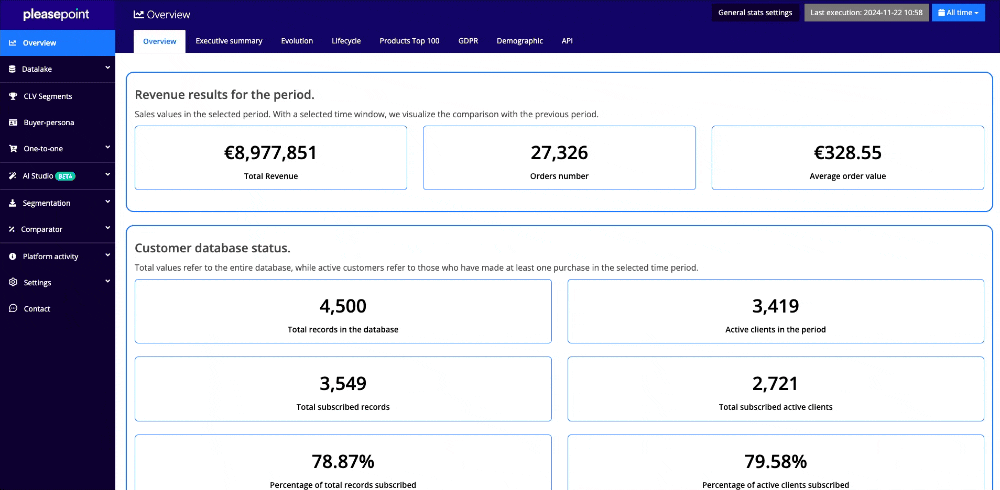
Task: Expand the Comparator submenu arrow
Action: [107, 229]
